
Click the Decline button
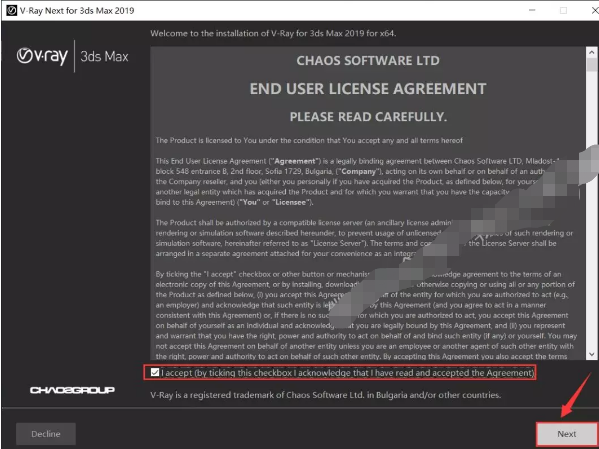[46, 434]
